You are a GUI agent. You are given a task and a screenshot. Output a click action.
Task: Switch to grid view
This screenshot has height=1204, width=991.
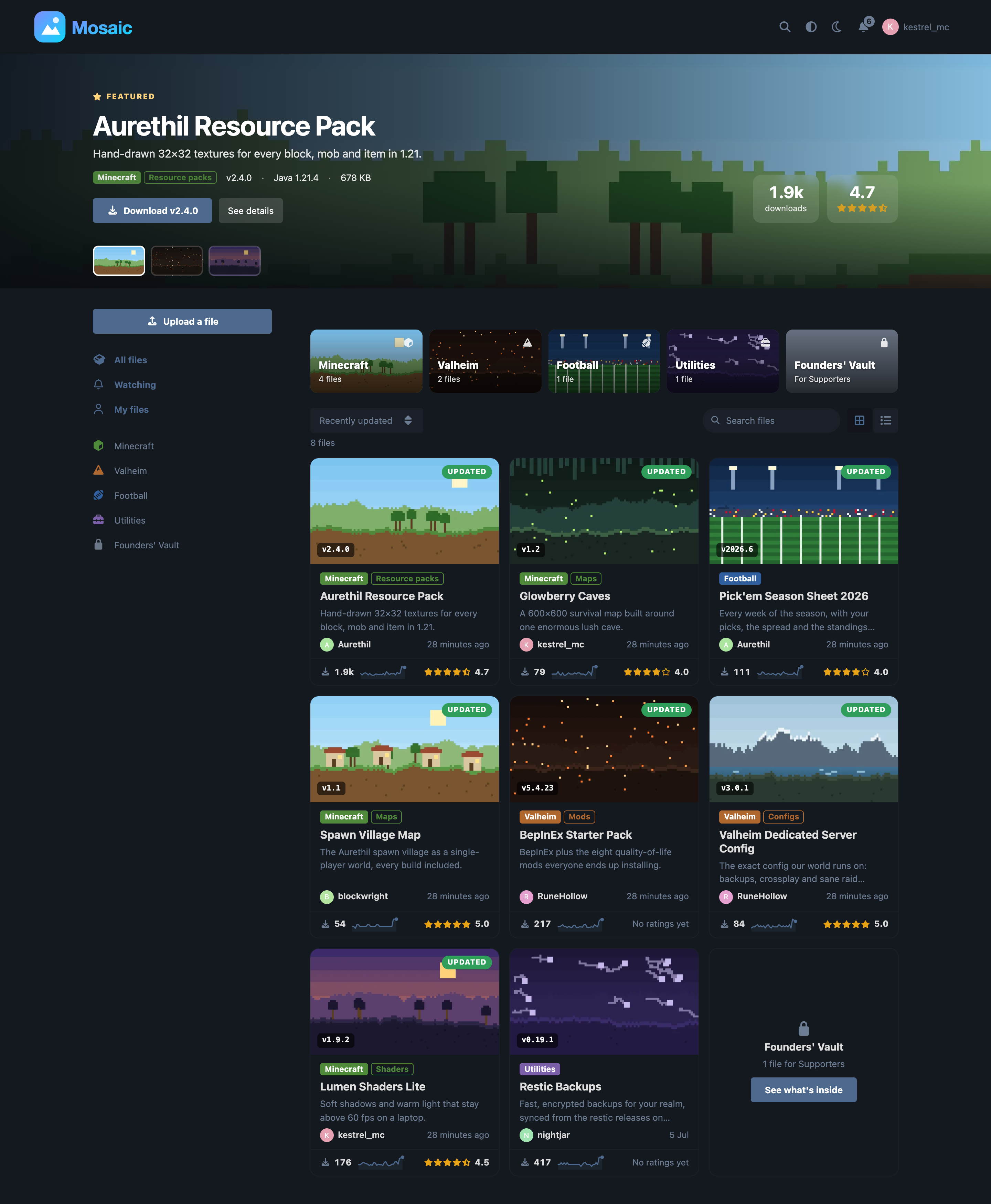(x=859, y=421)
